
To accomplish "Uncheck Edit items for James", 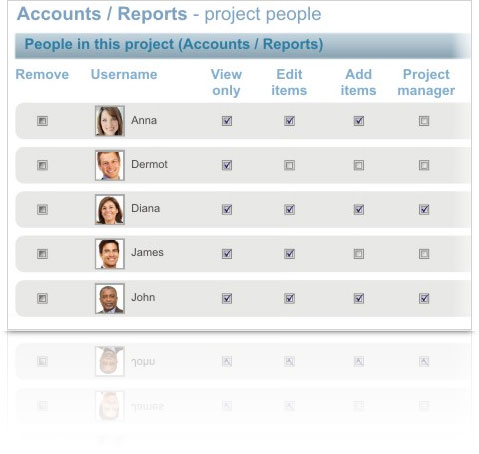I will click(289, 254).
